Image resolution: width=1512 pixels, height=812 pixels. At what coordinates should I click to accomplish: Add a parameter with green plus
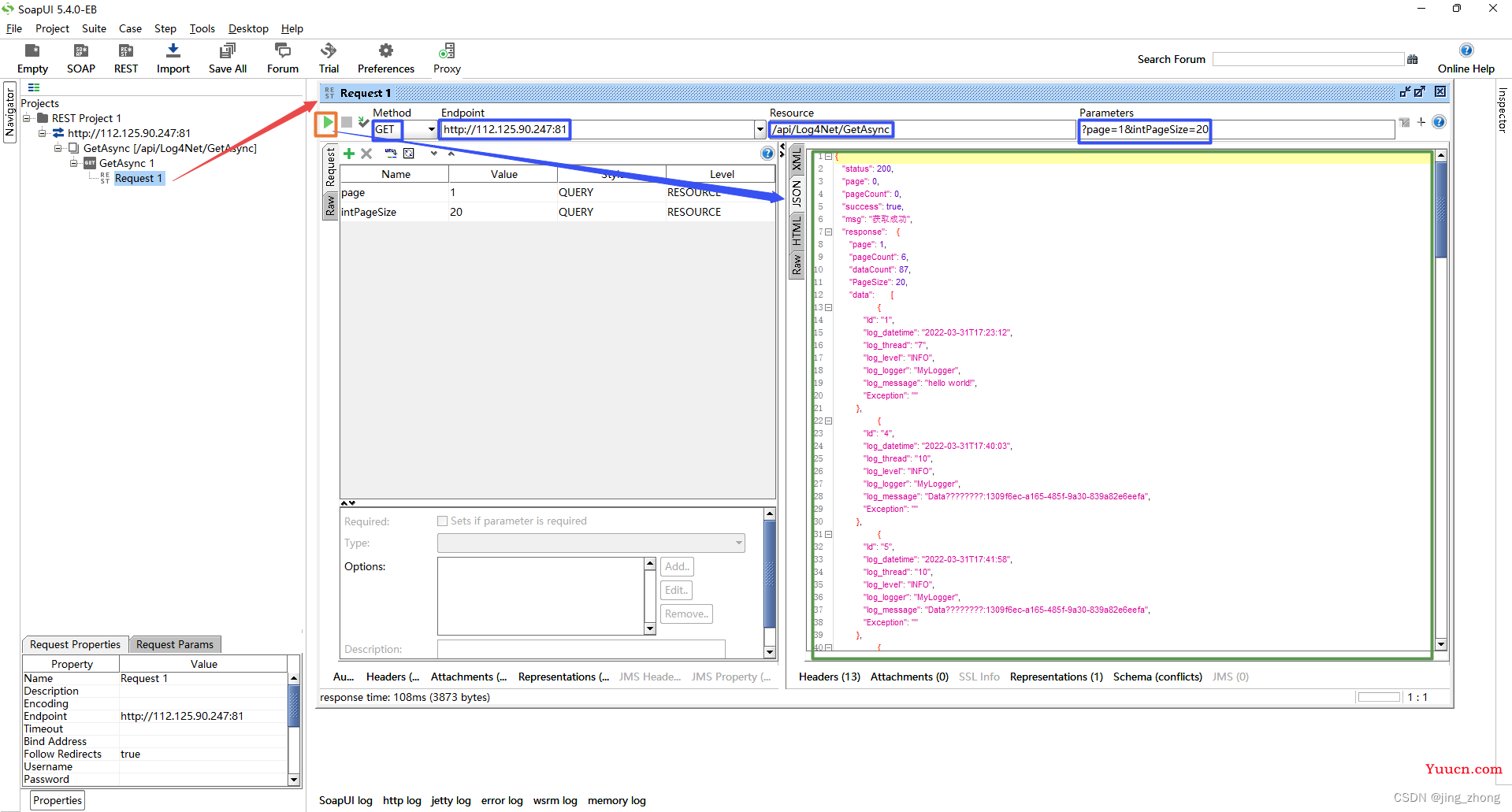pos(349,154)
